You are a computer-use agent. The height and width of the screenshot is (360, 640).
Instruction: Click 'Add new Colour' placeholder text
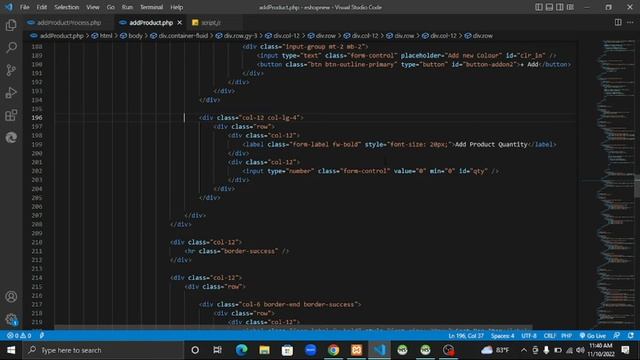(473, 56)
